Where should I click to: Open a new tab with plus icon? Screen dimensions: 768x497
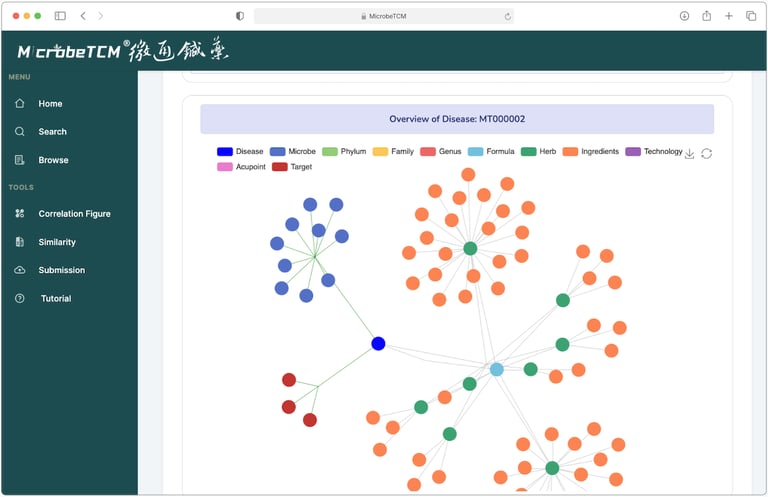(x=729, y=16)
